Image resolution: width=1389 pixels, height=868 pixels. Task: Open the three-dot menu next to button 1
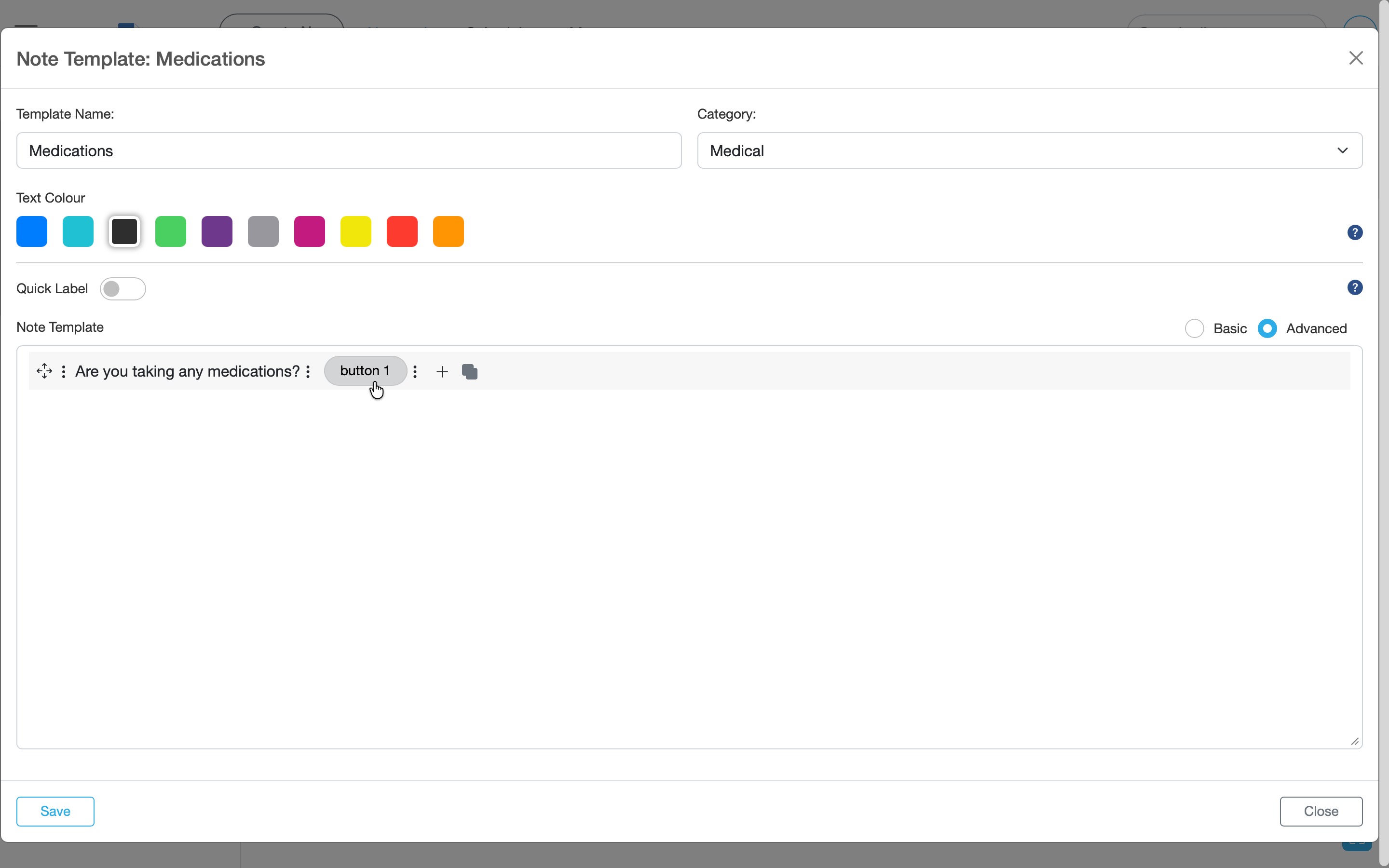point(415,371)
